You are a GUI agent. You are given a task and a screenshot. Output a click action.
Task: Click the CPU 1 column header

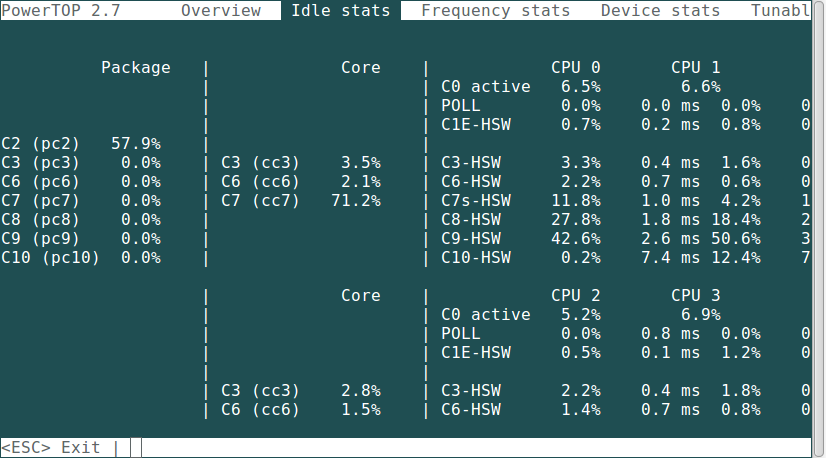coord(695,68)
